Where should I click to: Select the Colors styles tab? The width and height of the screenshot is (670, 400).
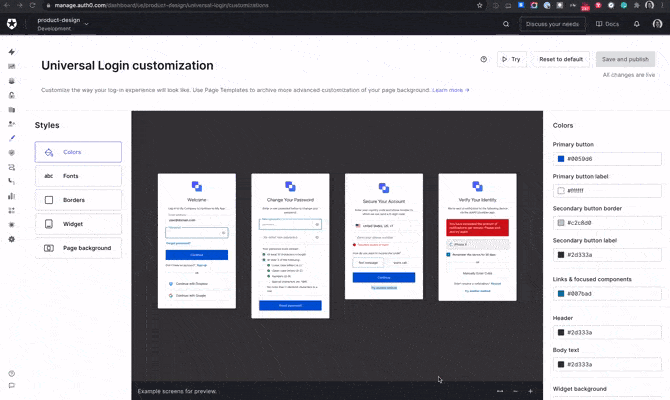78,152
